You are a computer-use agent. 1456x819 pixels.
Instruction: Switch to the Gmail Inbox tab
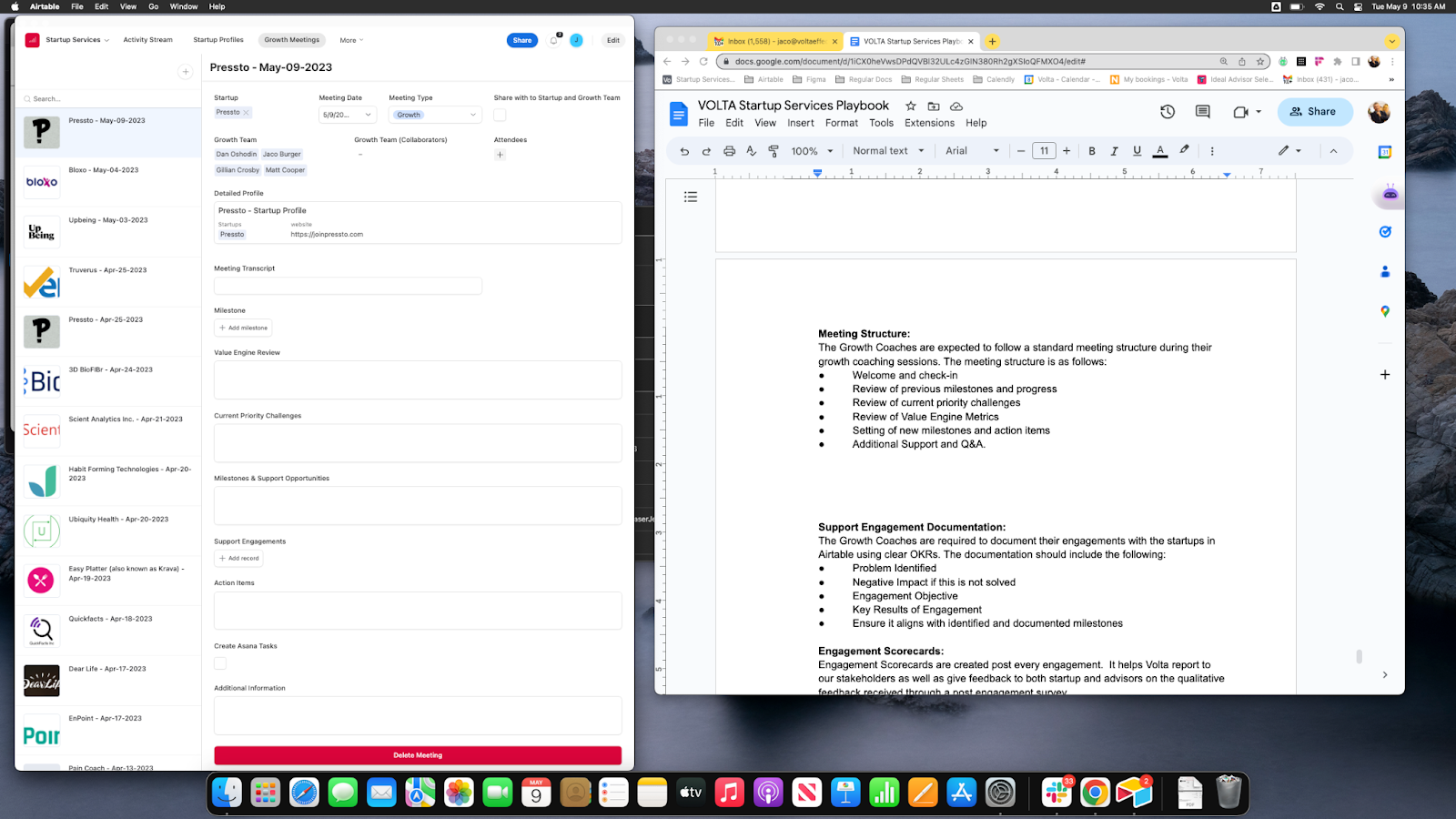(x=775, y=41)
